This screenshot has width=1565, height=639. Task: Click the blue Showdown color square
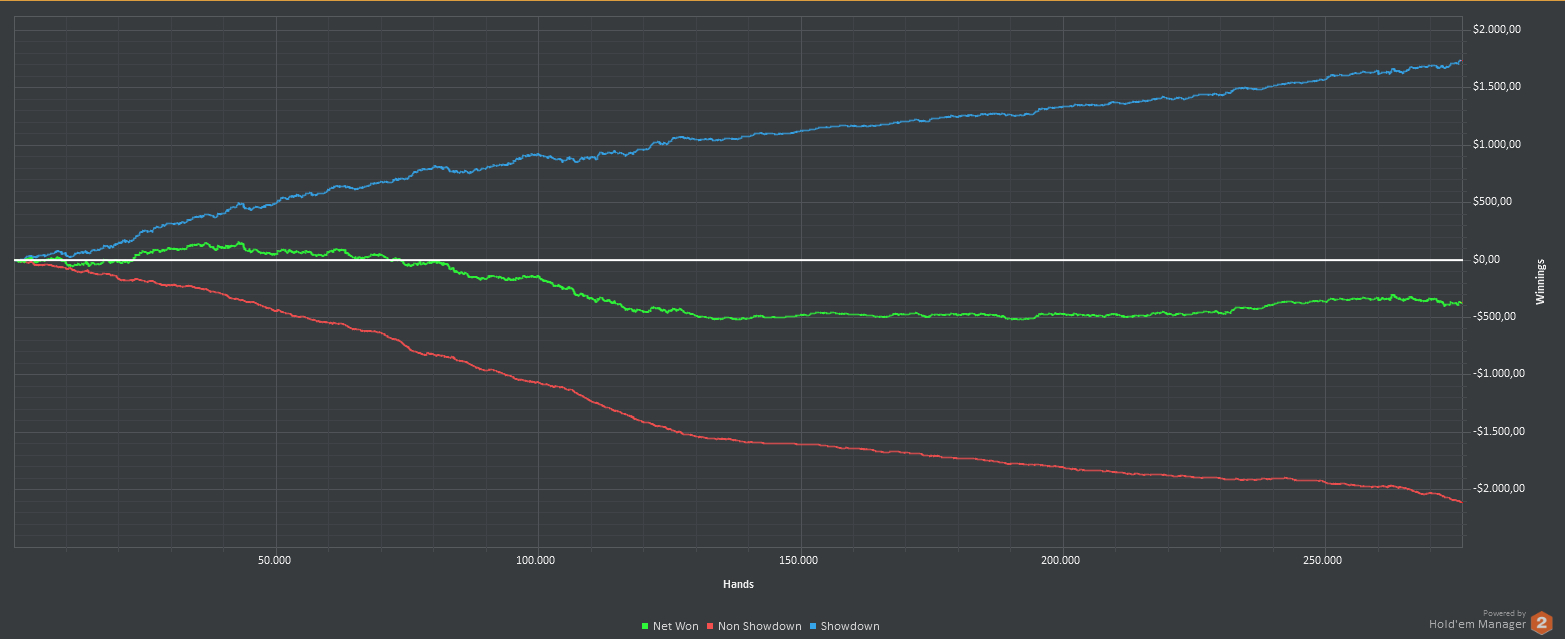[813, 627]
